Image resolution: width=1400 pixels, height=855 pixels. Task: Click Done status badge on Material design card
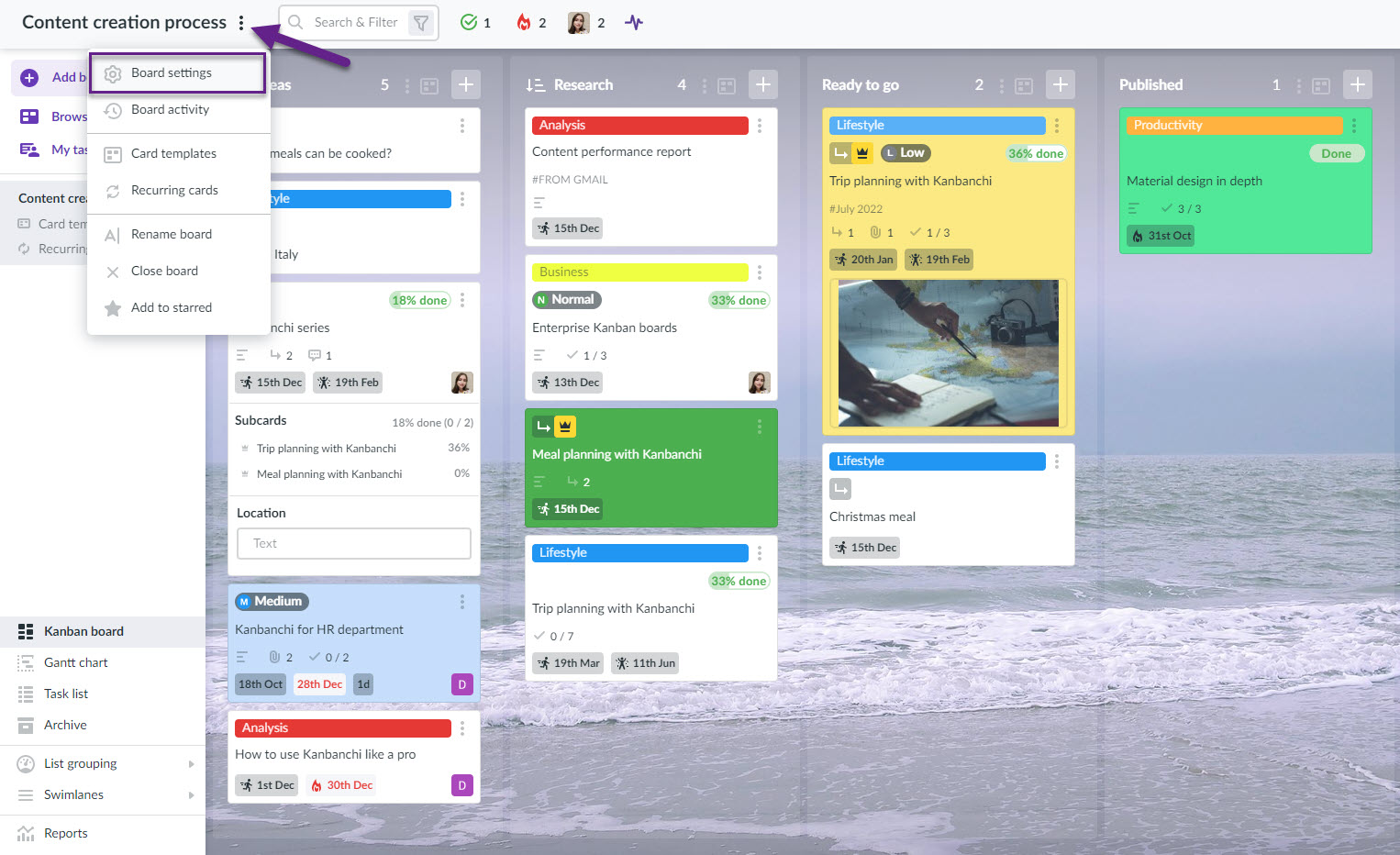[x=1337, y=153]
